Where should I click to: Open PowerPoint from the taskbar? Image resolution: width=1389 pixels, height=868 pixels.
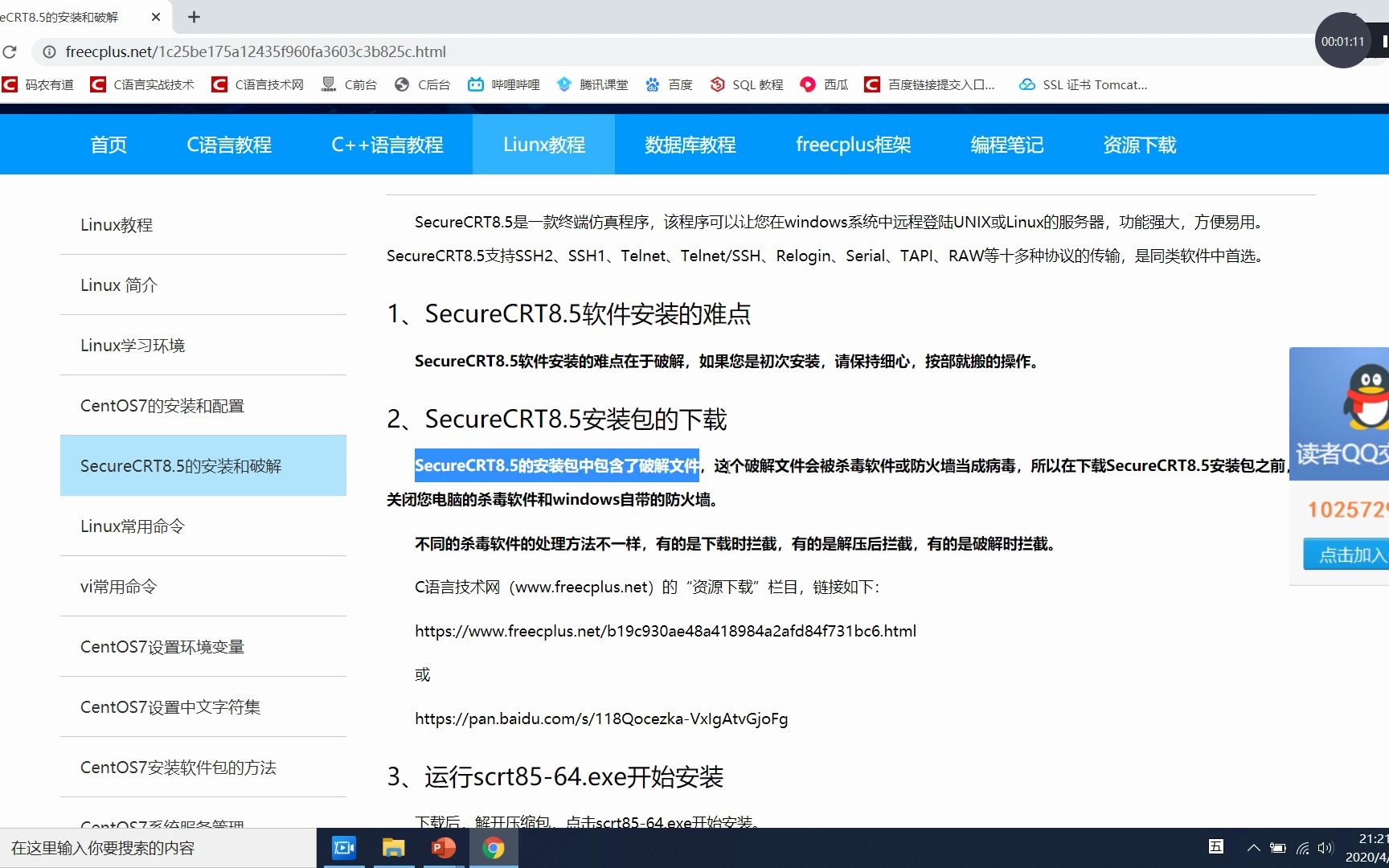coord(443,848)
